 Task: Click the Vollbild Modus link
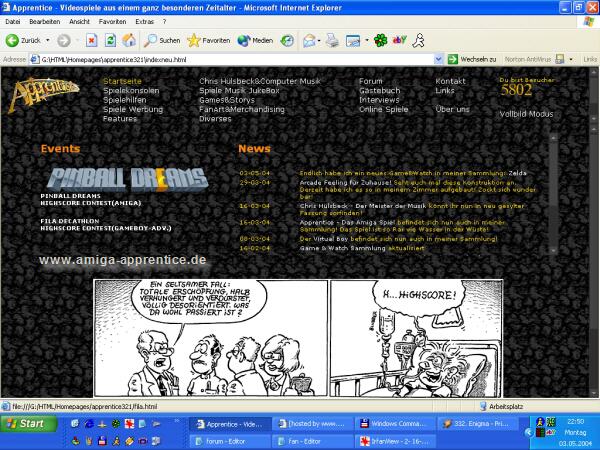point(526,114)
